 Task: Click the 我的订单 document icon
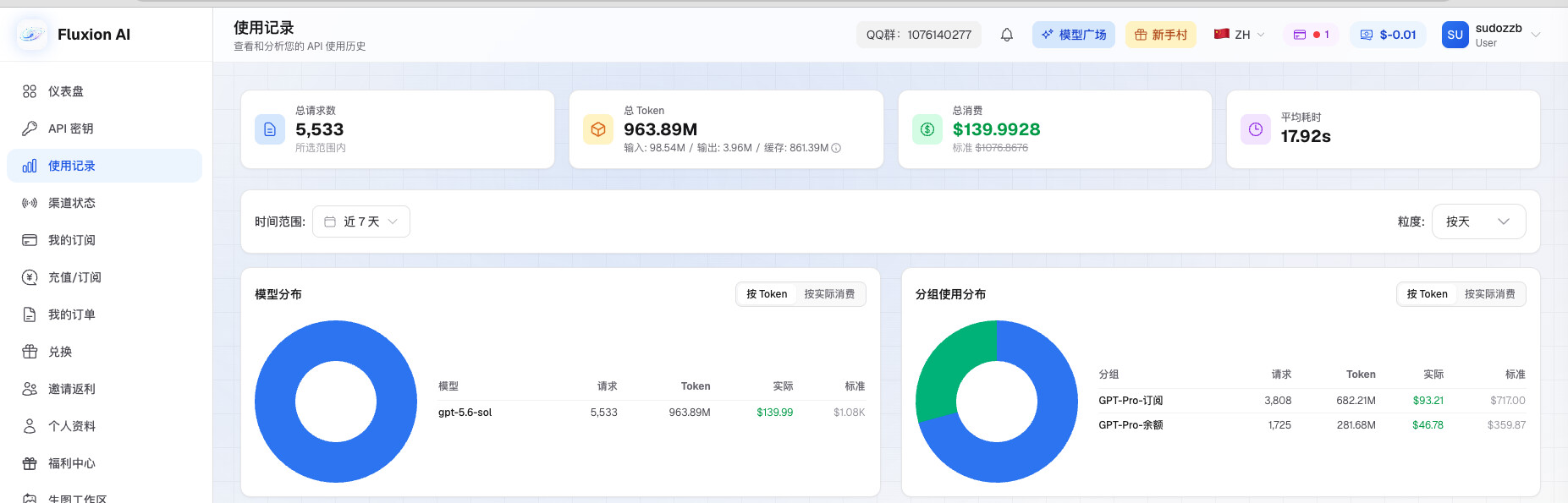point(30,314)
